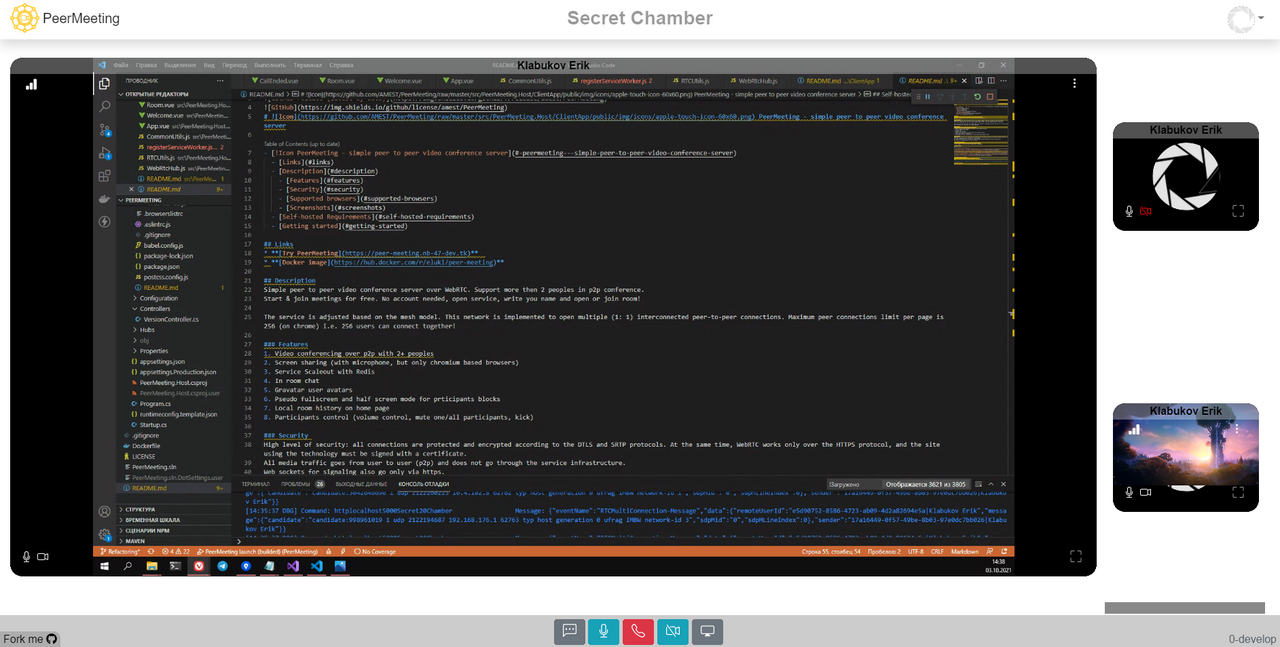
Task: Open the Файл menu in the shared VS Code
Action: coord(121,65)
